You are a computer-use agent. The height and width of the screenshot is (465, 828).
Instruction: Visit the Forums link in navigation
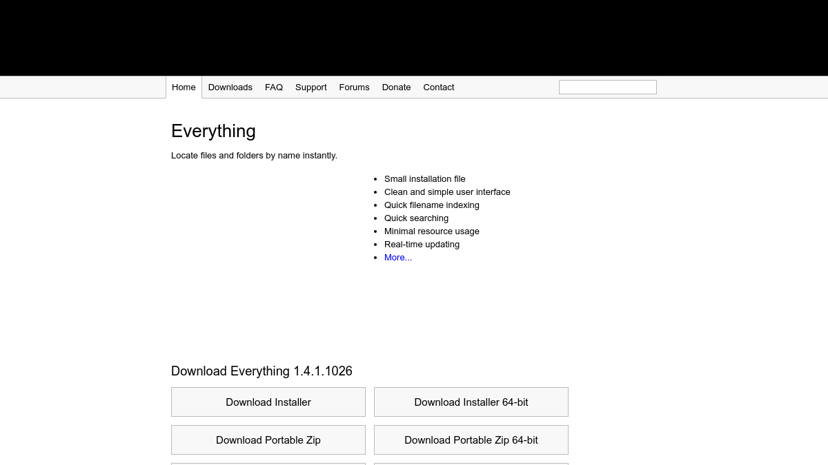tap(354, 87)
